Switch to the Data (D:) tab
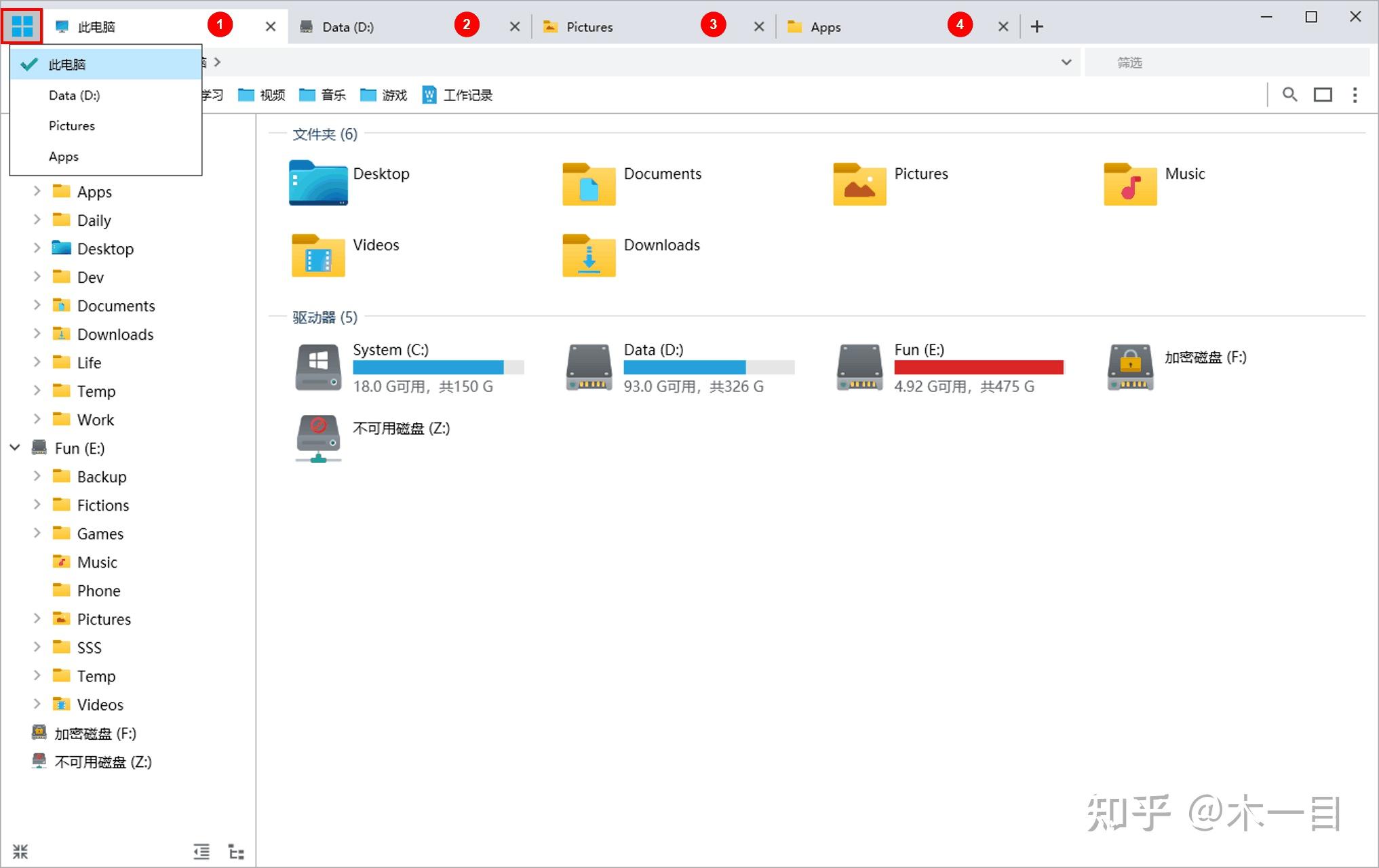 410,26
